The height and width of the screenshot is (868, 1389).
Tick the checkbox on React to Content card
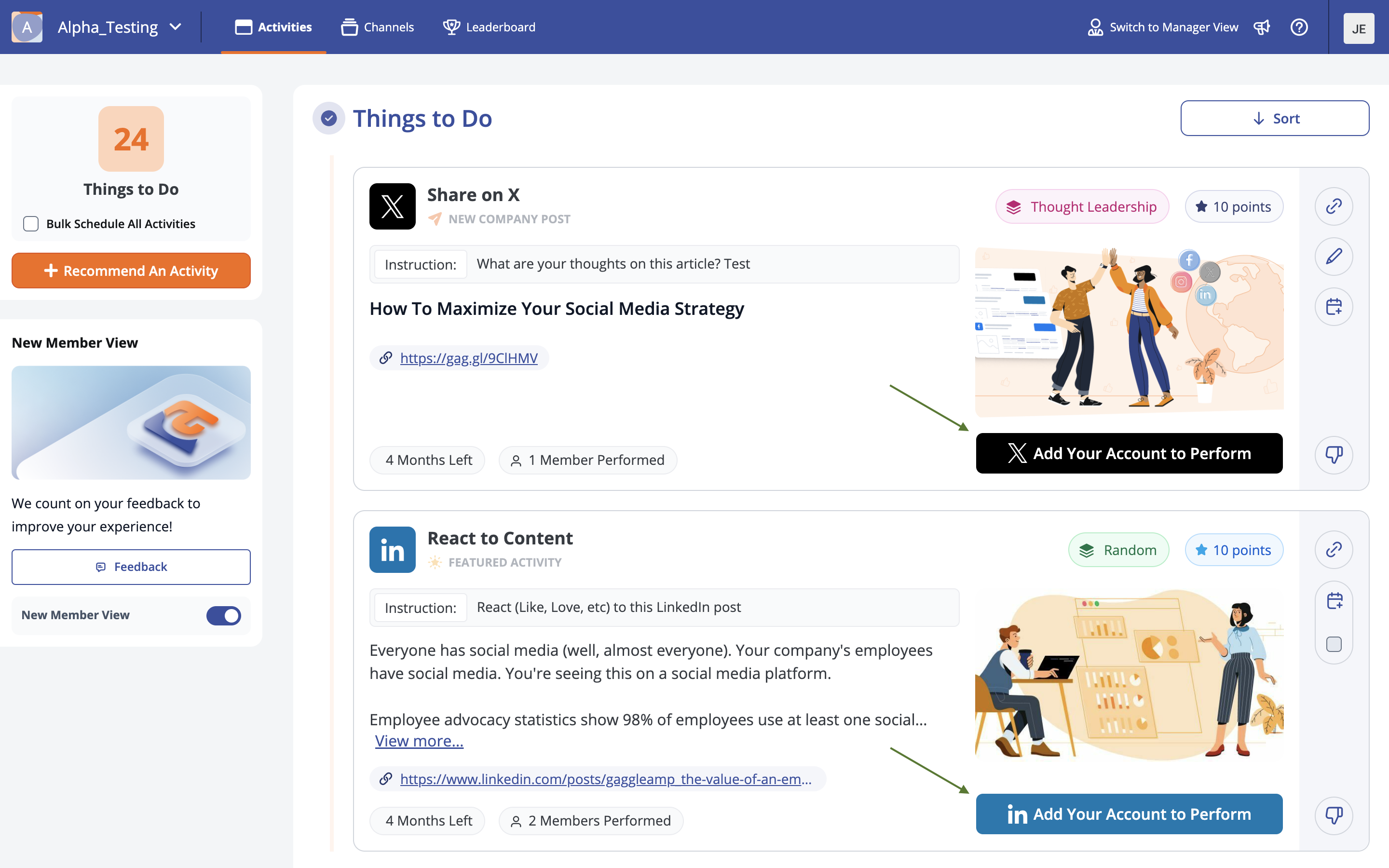point(1334,644)
